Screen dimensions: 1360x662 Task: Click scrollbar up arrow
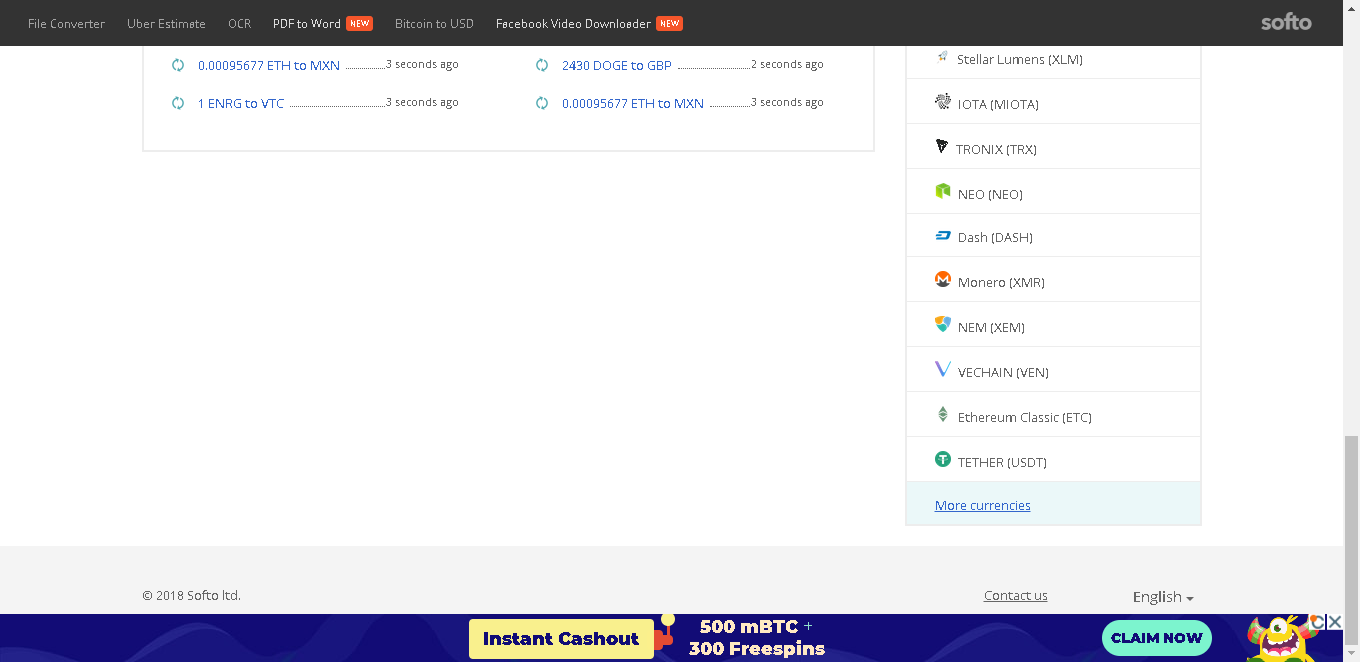pos(1351,8)
